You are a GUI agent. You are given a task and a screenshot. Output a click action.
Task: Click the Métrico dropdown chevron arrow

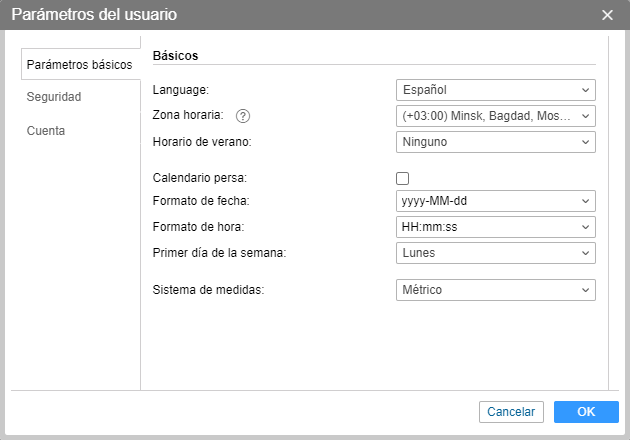click(x=585, y=290)
